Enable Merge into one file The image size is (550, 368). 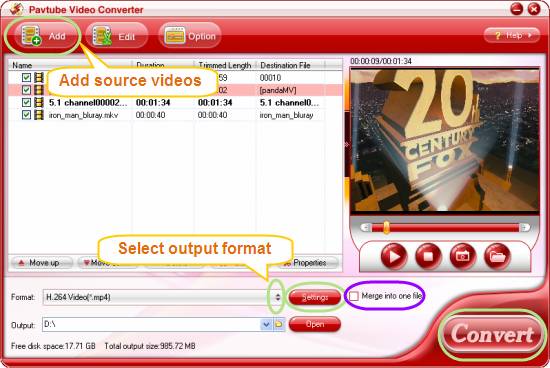click(354, 296)
